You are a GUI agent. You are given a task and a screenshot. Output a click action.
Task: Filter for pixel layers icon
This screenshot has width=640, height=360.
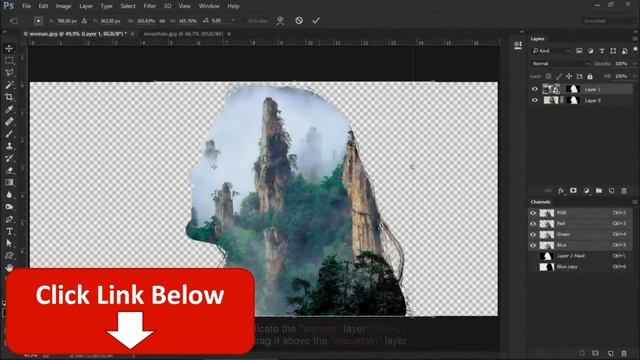[579, 51]
